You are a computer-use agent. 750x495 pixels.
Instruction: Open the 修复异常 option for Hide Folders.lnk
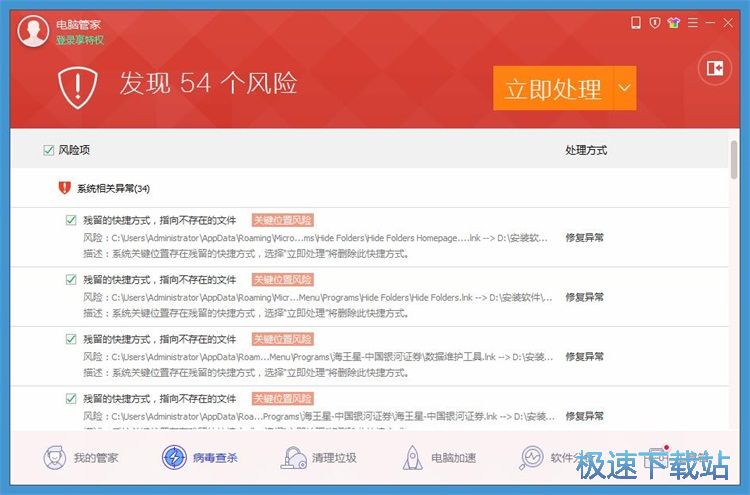(585, 297)
